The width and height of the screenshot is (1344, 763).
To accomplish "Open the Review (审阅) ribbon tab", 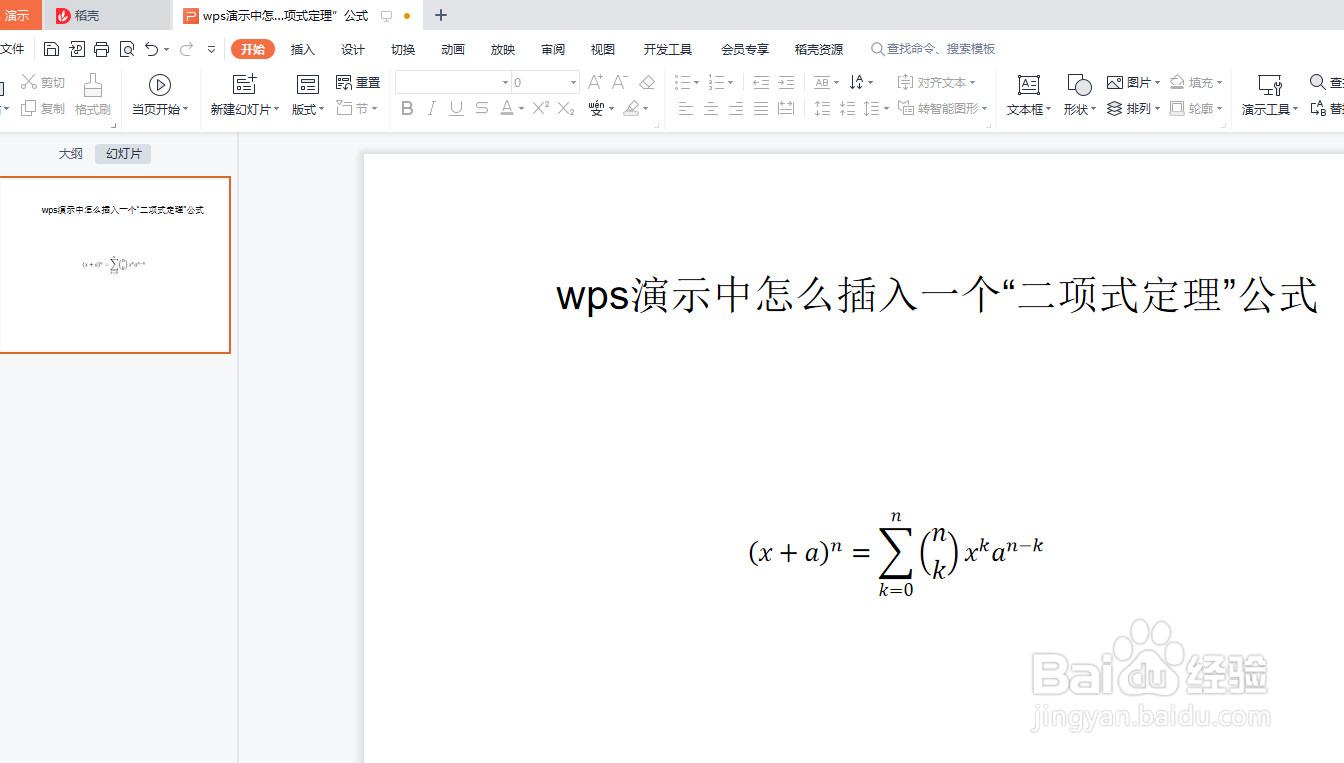I will pyautogui.click(x=553, y=49).
